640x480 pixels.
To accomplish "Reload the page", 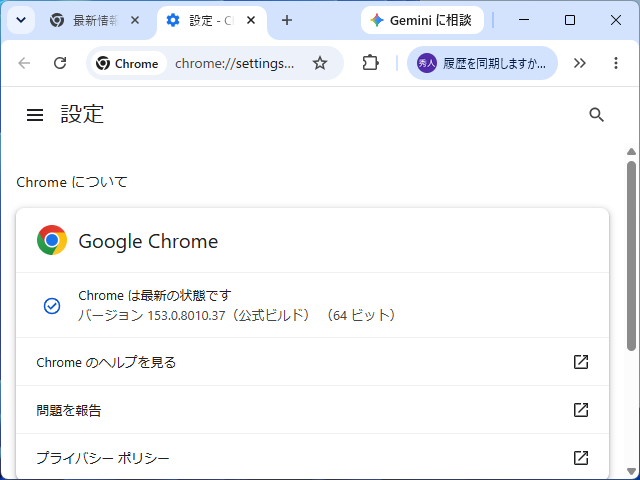I will pos(60,63).
